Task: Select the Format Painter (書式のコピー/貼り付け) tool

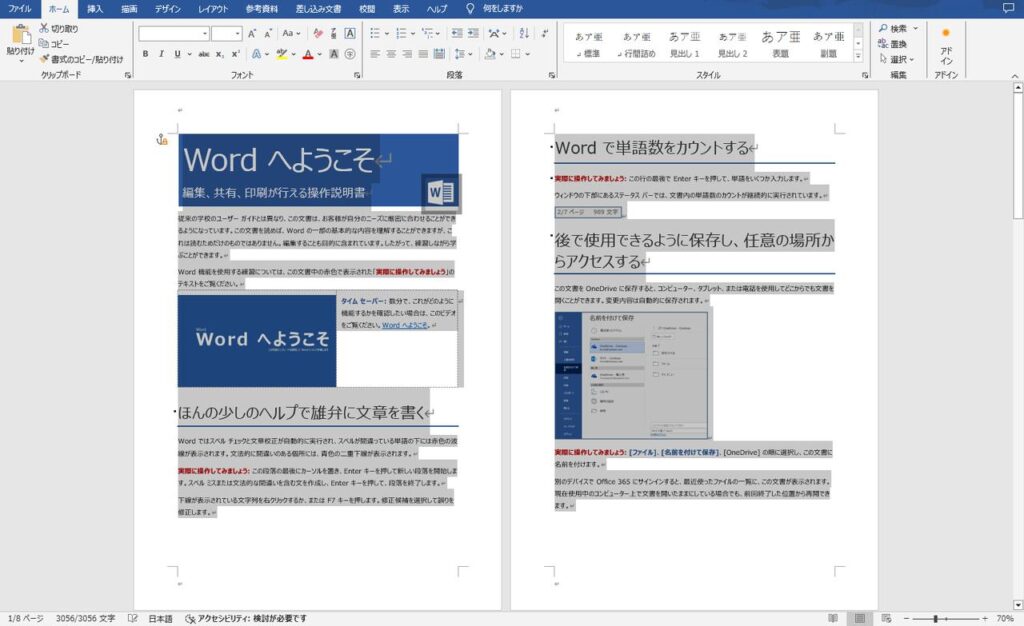Action: 81,59
